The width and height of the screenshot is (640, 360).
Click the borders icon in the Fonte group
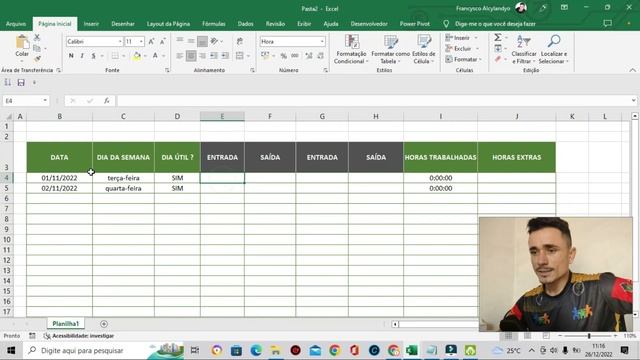[115, 56]
